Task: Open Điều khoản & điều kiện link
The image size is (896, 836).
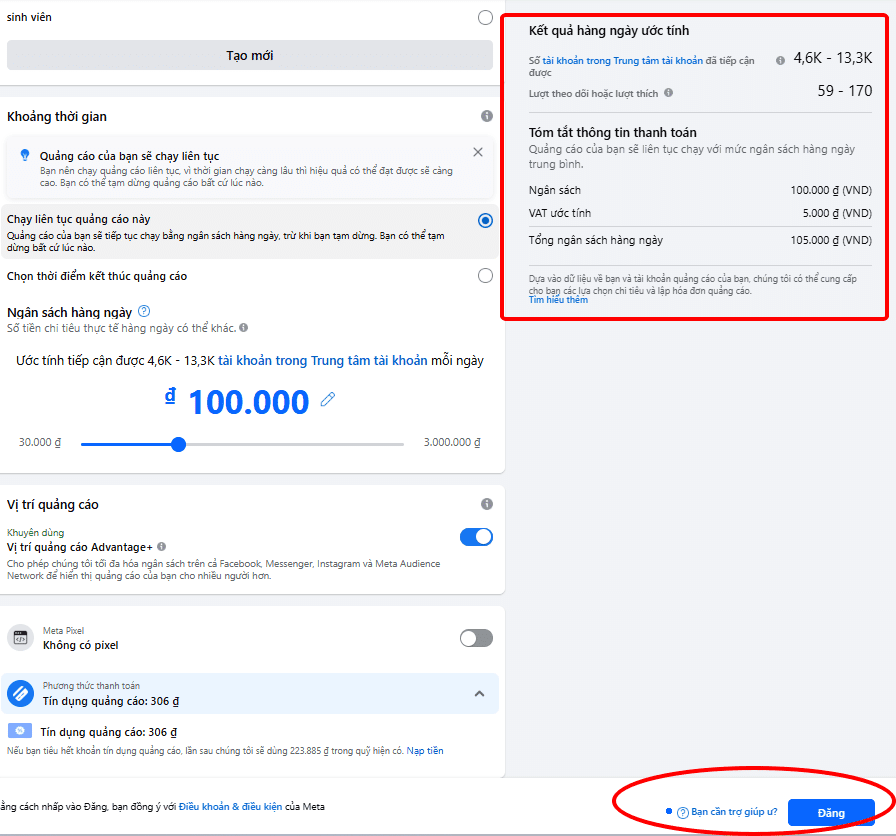Action: click(x=230, y=806)
